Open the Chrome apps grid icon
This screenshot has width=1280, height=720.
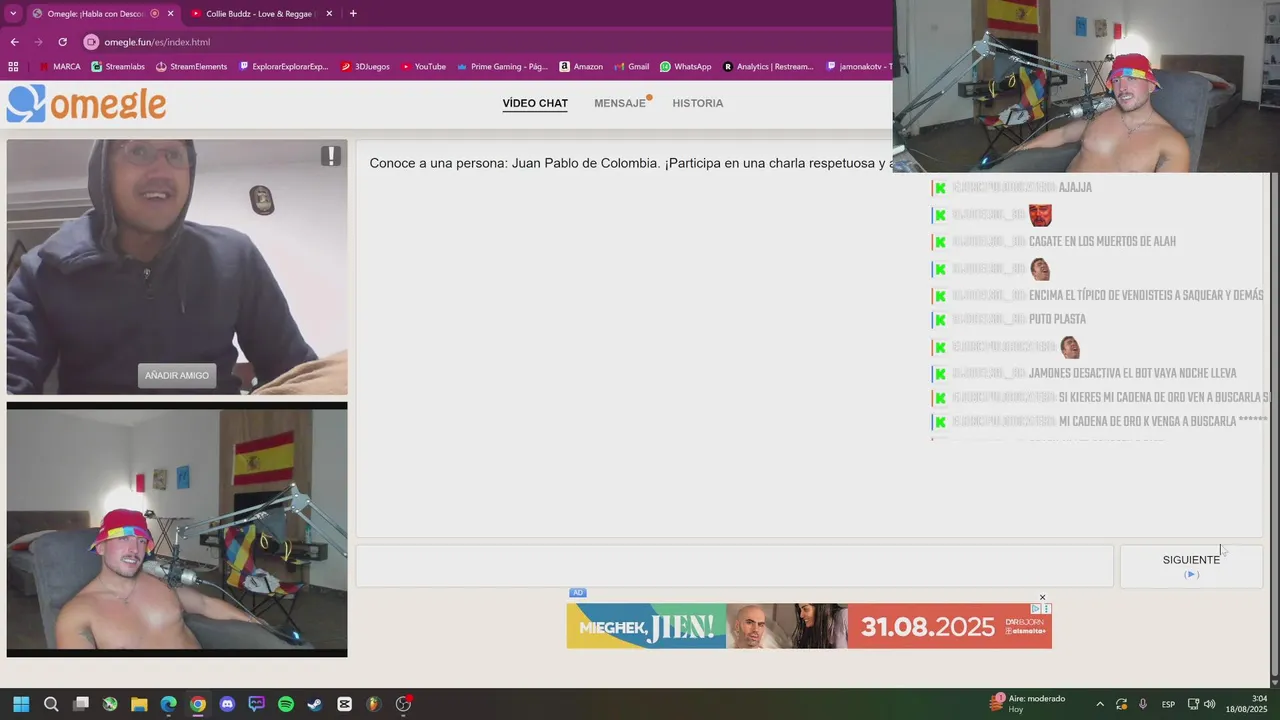tap(13, 67)
